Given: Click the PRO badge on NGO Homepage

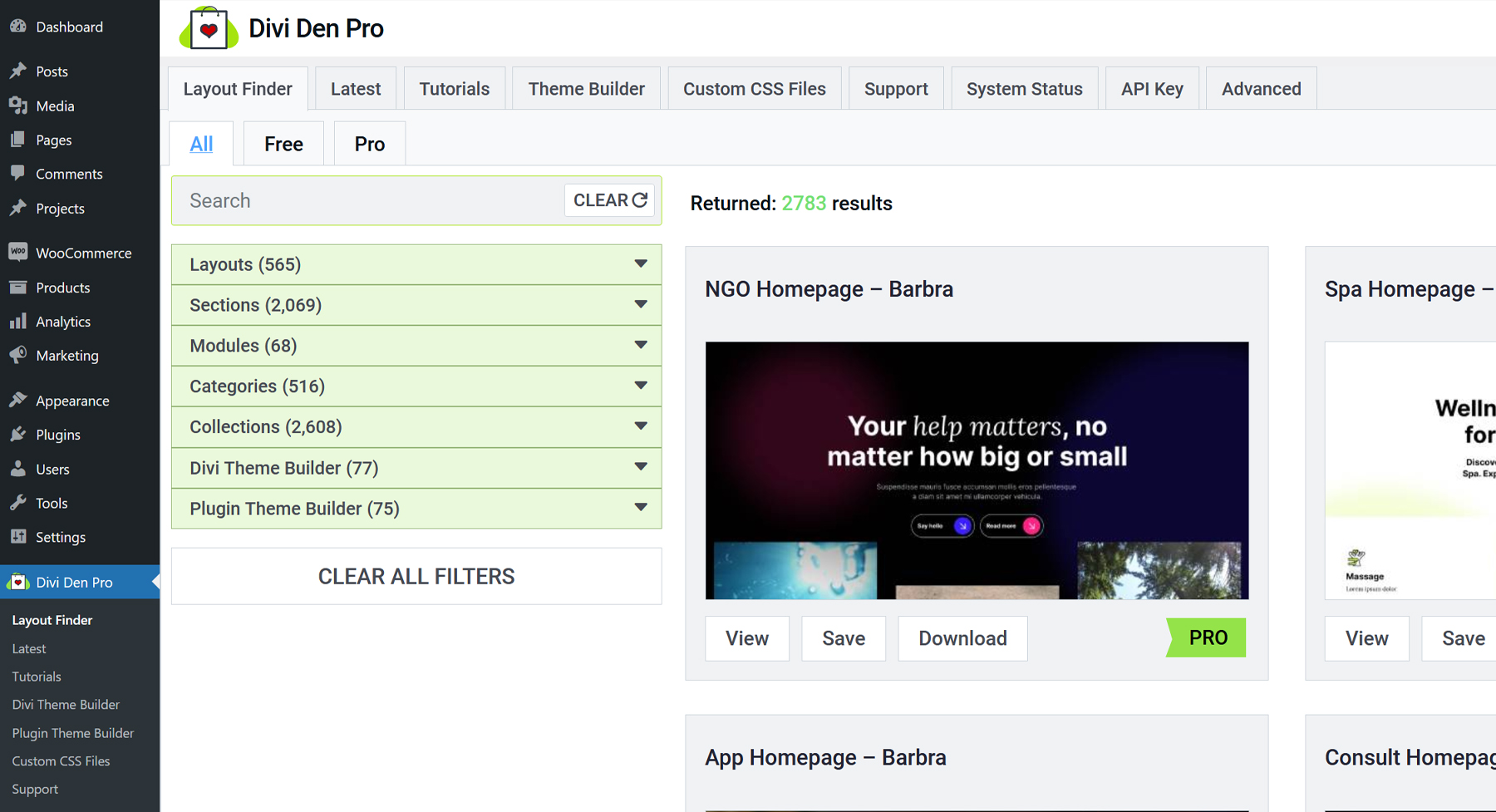Looking at the screenshot, I should [1207, 637].
